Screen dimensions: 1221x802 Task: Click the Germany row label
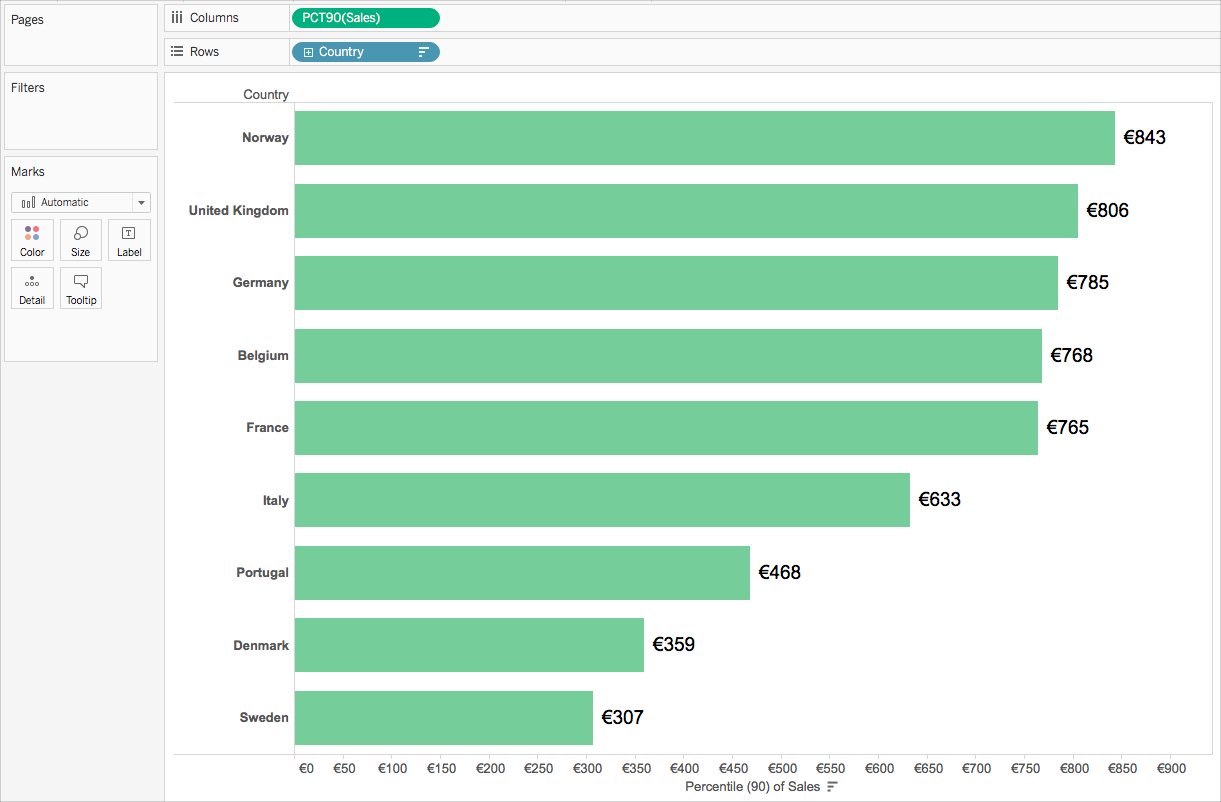pyautogui.click(x=261, y=283)
